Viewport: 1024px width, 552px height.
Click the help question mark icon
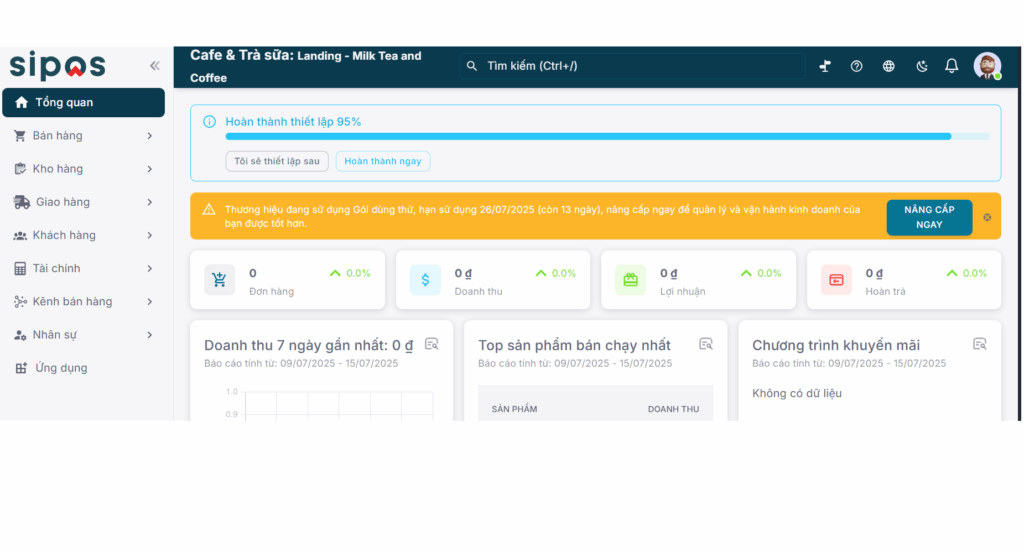[x=856, y=66]
